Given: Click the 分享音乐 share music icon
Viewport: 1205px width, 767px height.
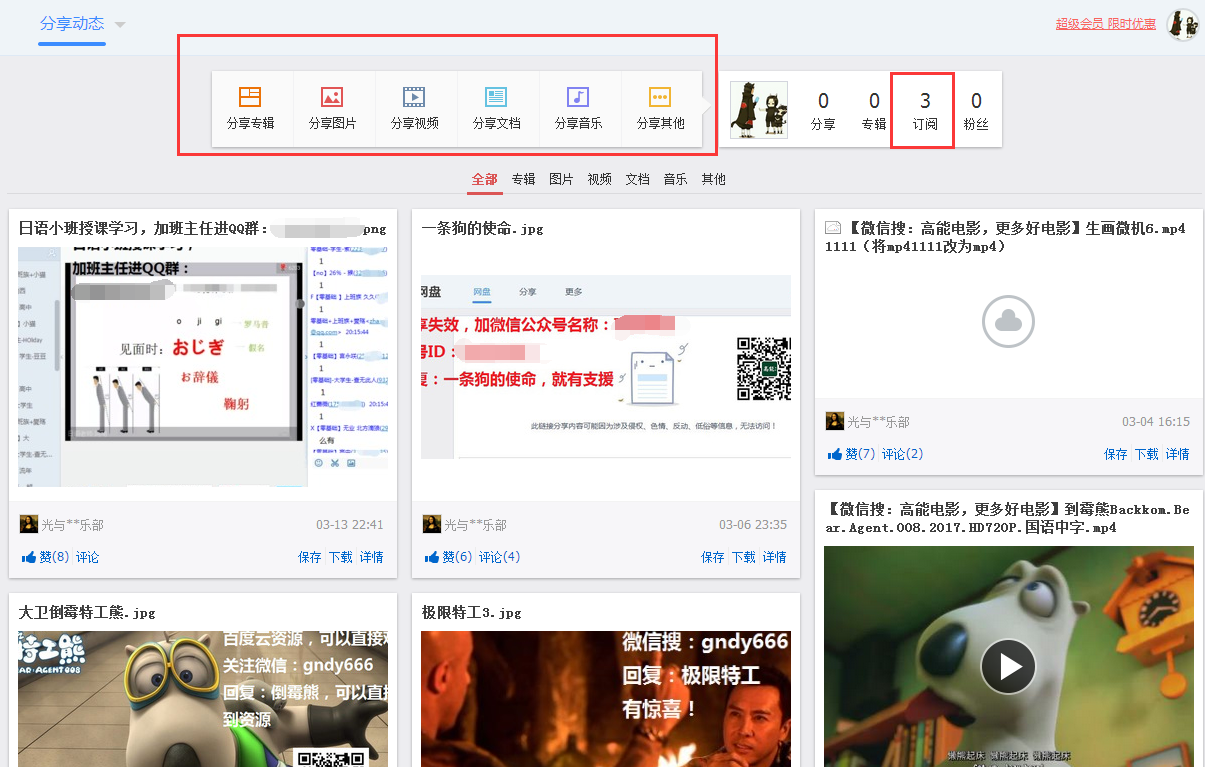Looking at the screenshot, I should [x=577, y=108].
